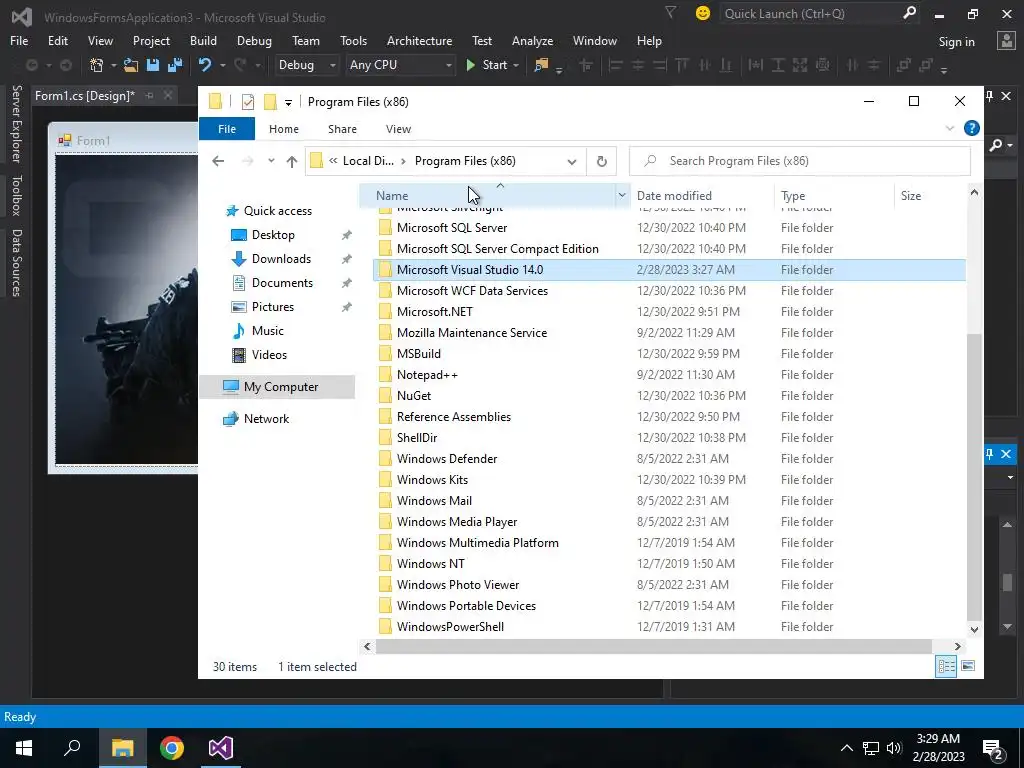The width and height of the screenshot is (1024, 768).
Task: Click the Quick Launch search box
Action: coord(819,13)
